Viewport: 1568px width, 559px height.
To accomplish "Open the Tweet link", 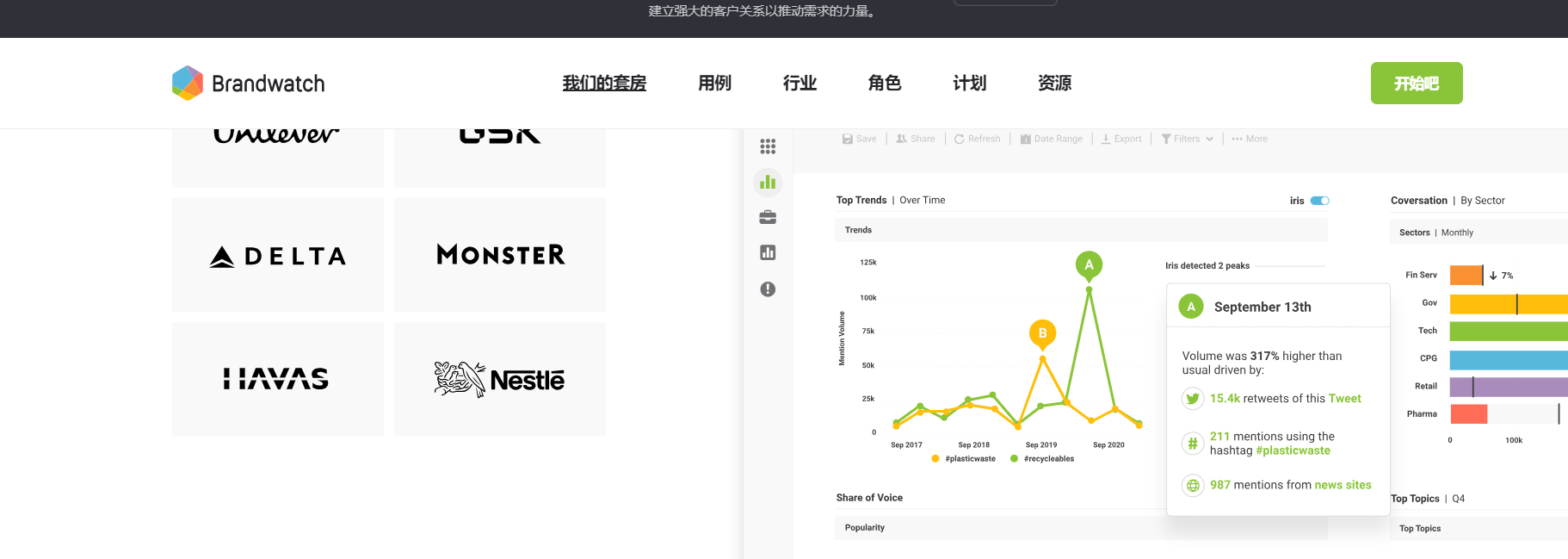I will point(1344,399).
